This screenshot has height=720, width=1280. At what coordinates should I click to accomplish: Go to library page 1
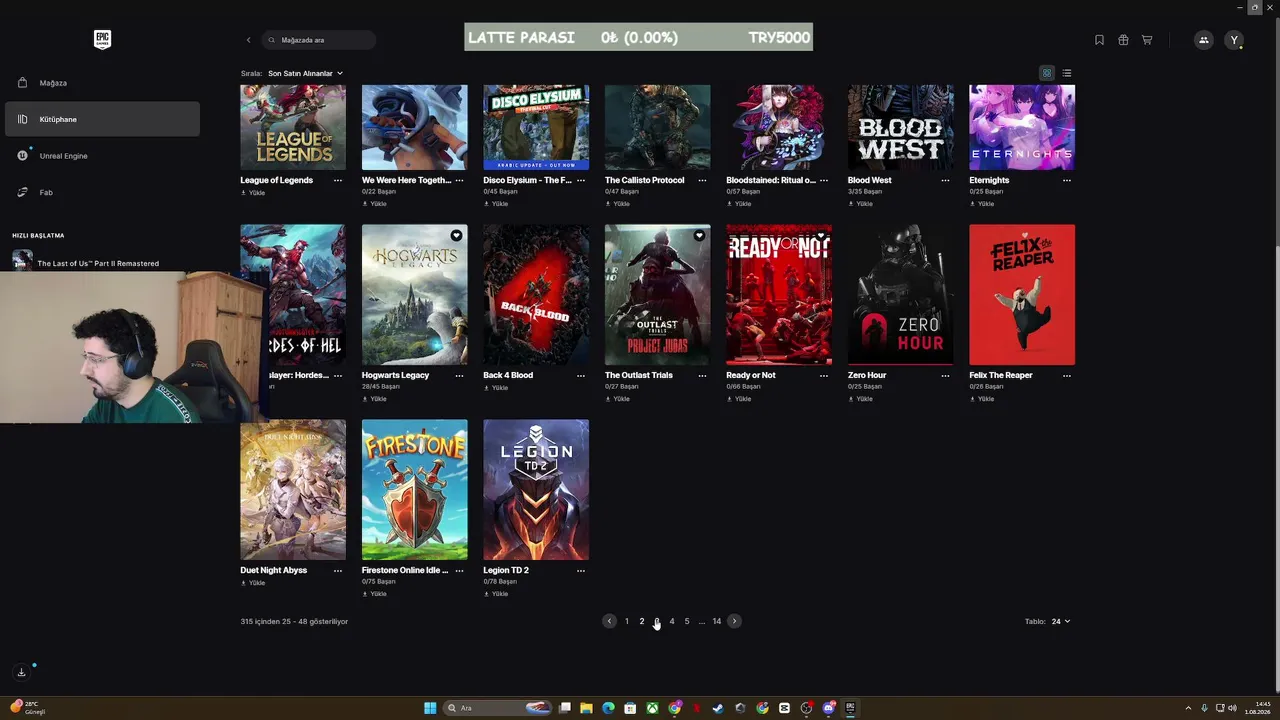point(627,621)
